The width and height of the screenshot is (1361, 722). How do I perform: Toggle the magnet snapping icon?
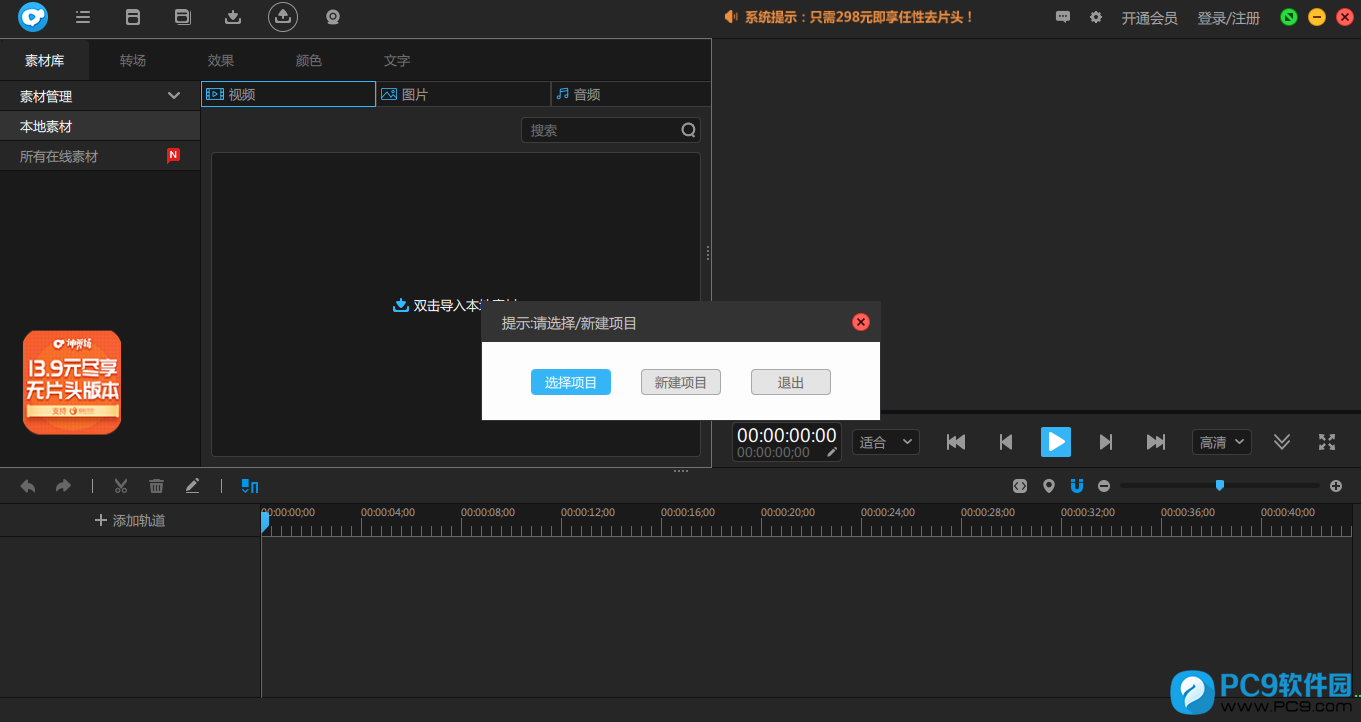[1076, 486]
